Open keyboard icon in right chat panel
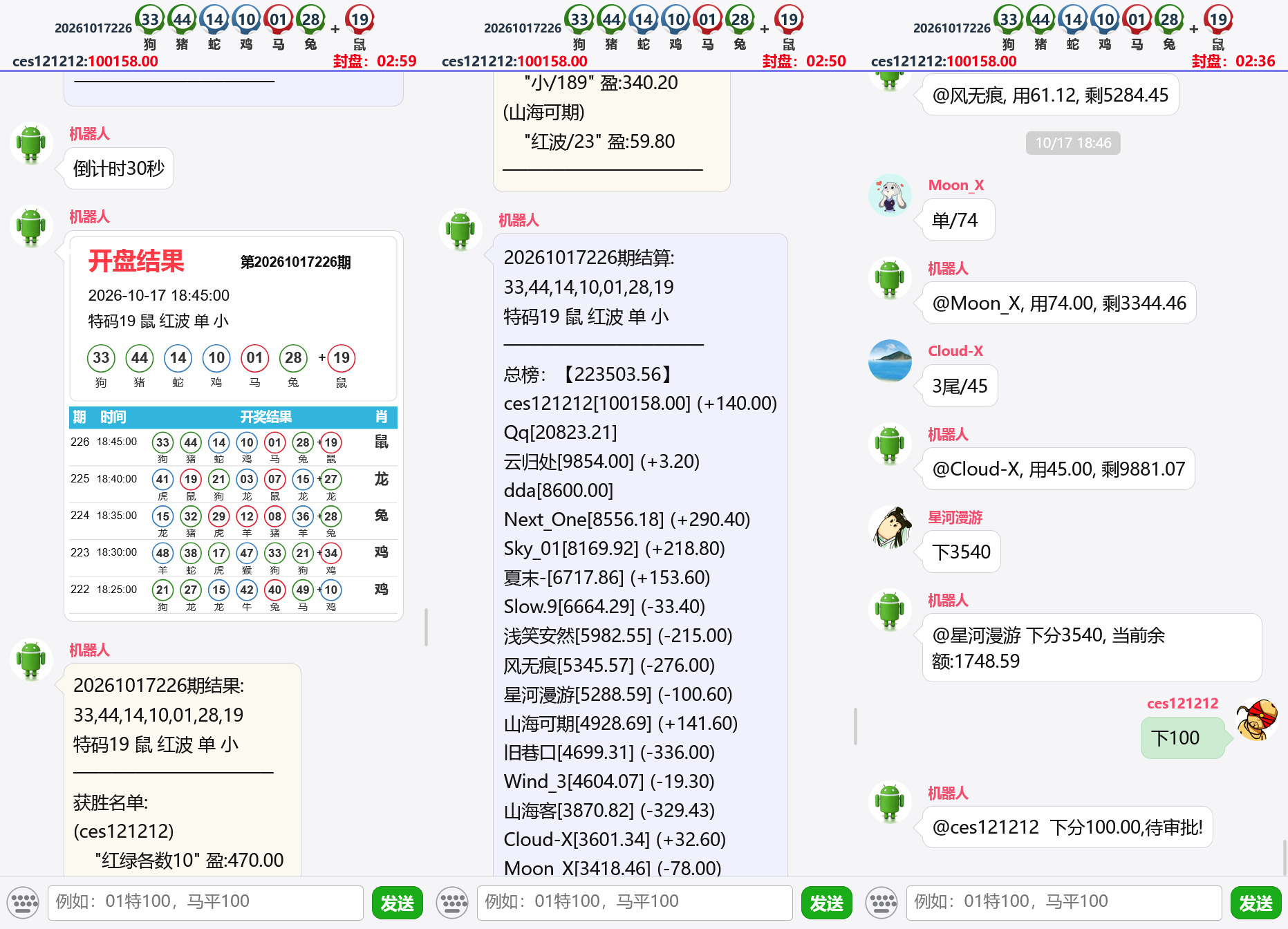The width and height of the screenshot is (1288, 929). tap(883, 903)
